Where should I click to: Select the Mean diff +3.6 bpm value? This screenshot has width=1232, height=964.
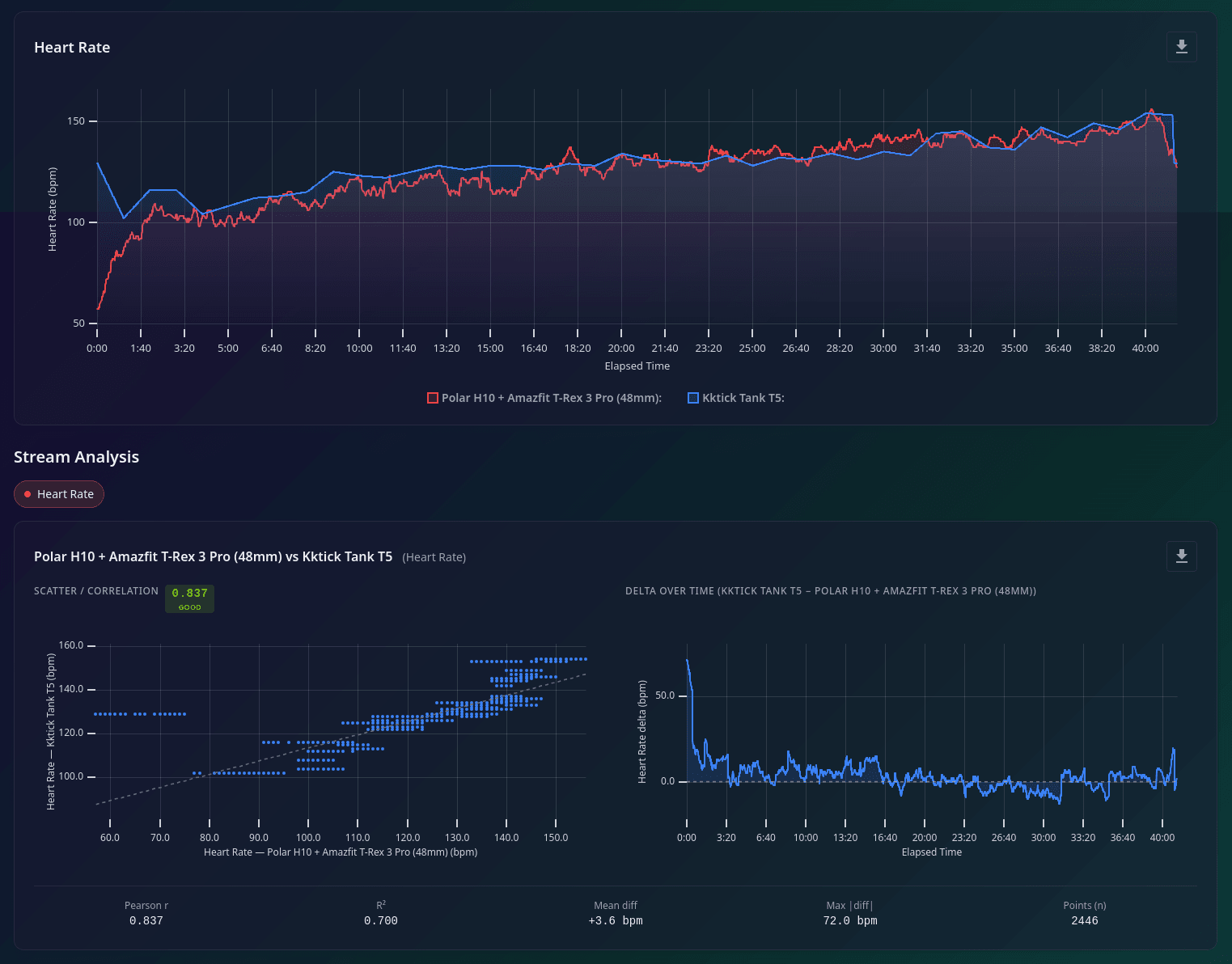(616, 920)
